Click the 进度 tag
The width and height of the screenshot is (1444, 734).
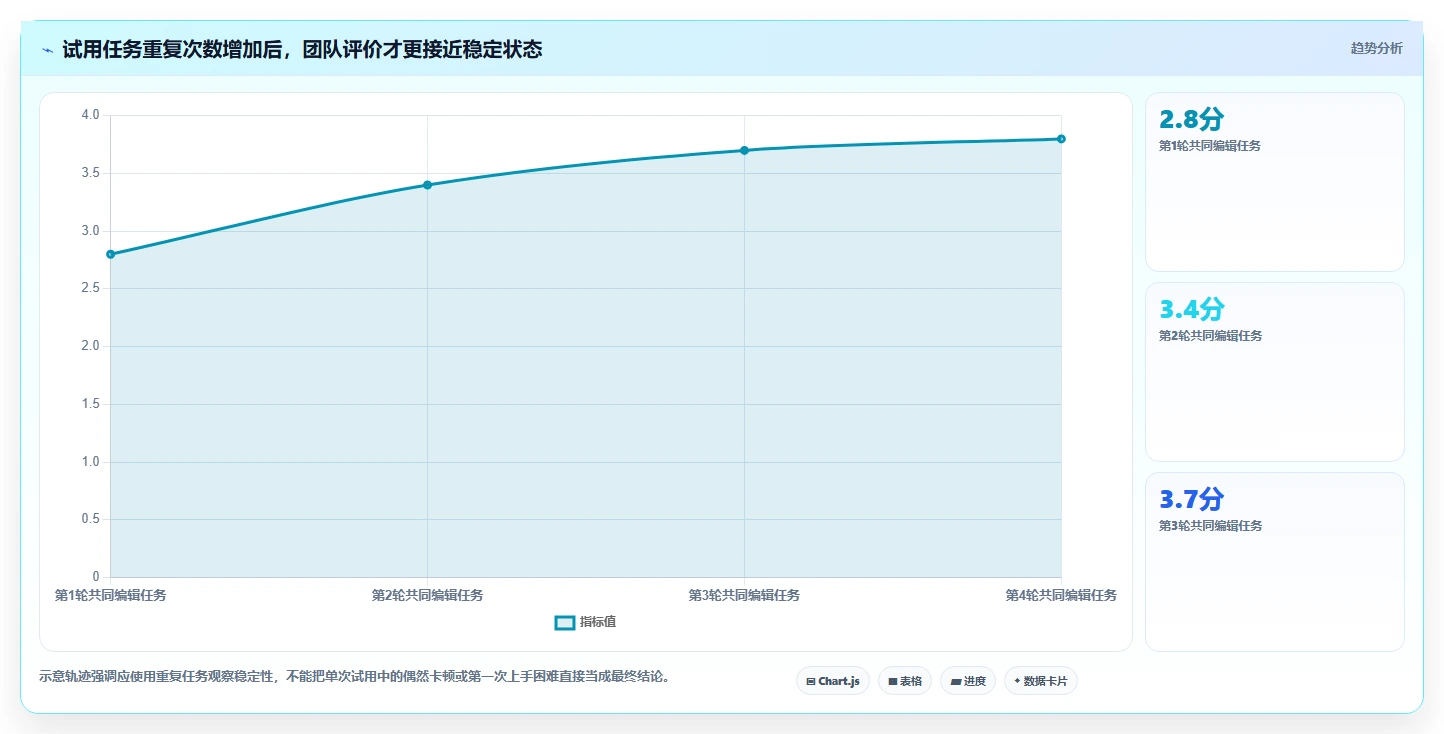coord(968,681)
